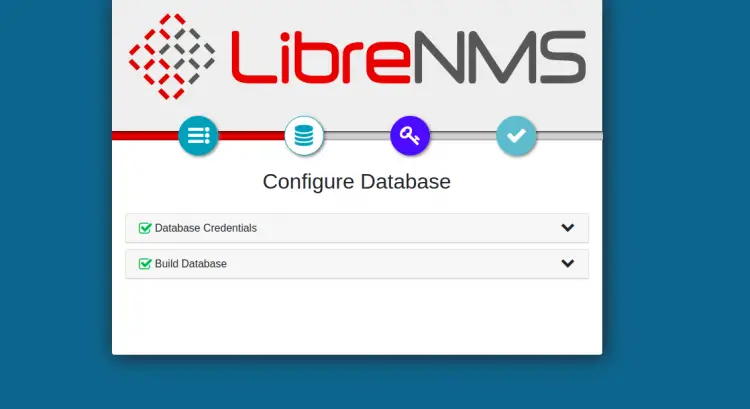
Task: Expand Database Credentials with its chevron
Action: [567, 228]
